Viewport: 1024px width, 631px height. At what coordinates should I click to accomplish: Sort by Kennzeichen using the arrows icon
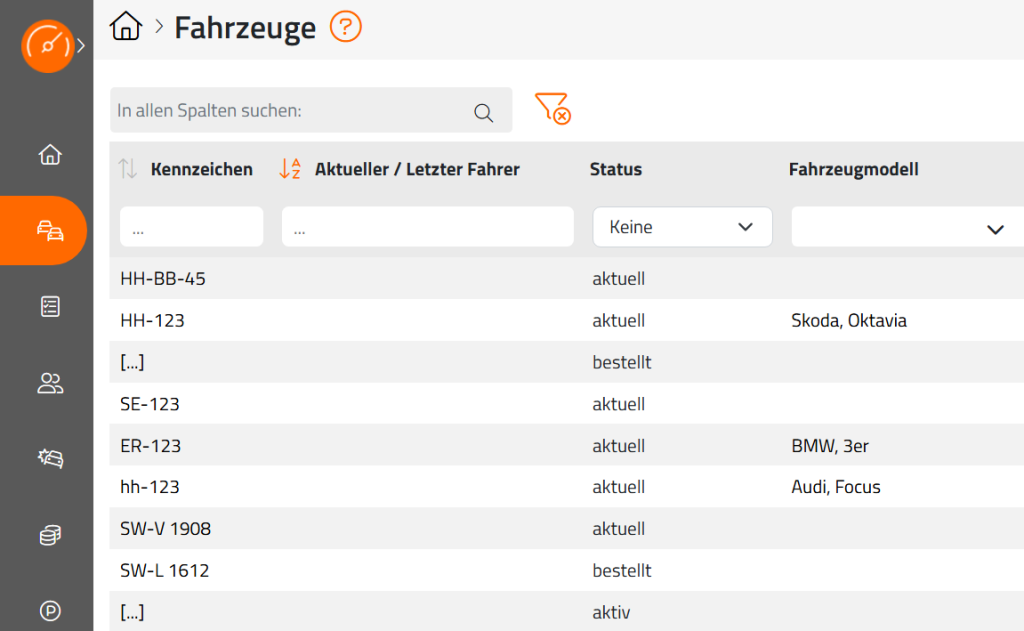point(128,169)
